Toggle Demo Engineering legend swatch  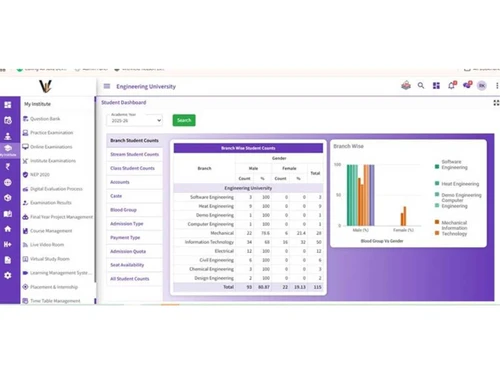(x=437, y=194)
